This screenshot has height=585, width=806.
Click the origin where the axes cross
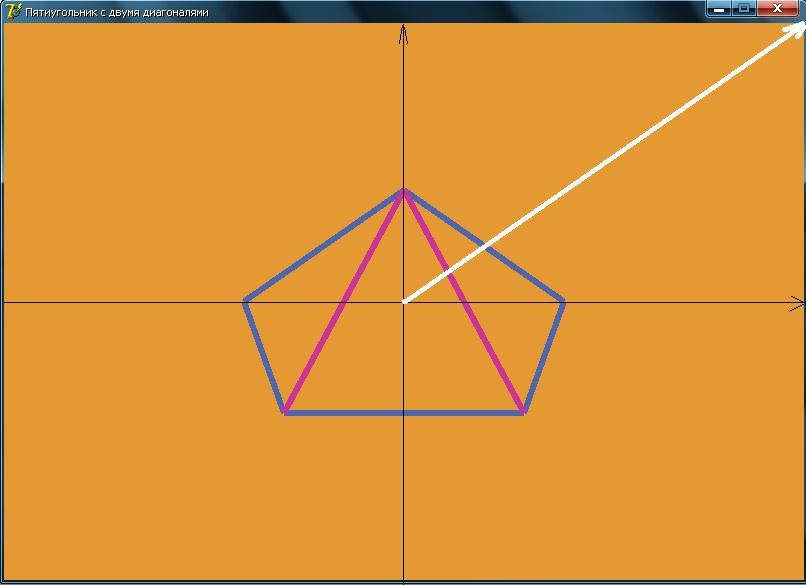(403, 301)
